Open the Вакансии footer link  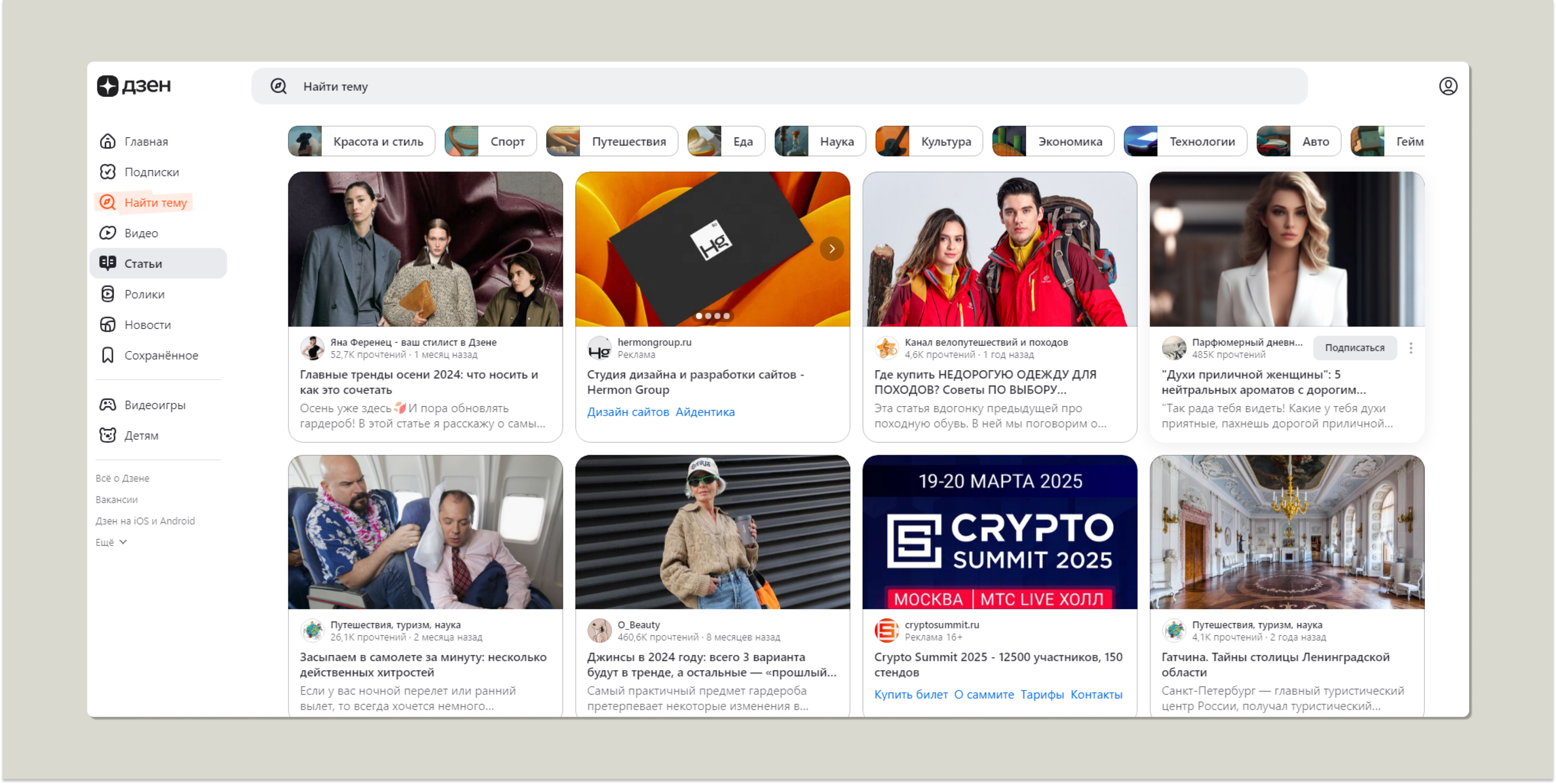(x=117, y=500)
